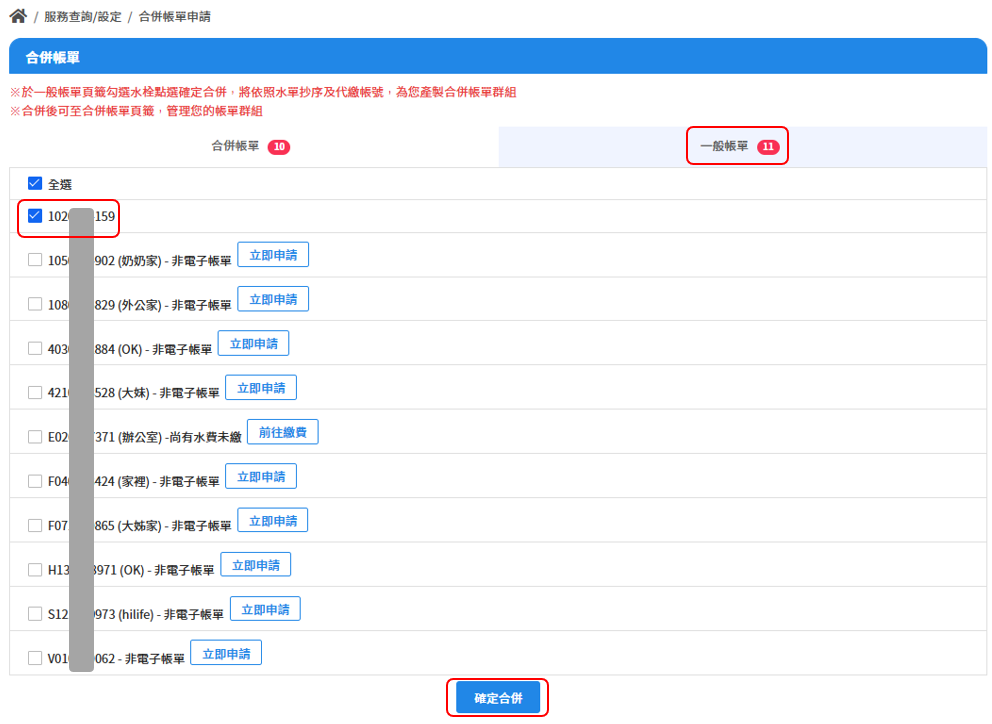
Task: Confirm merge with 確定合併 button
Action: coord(498,698)
